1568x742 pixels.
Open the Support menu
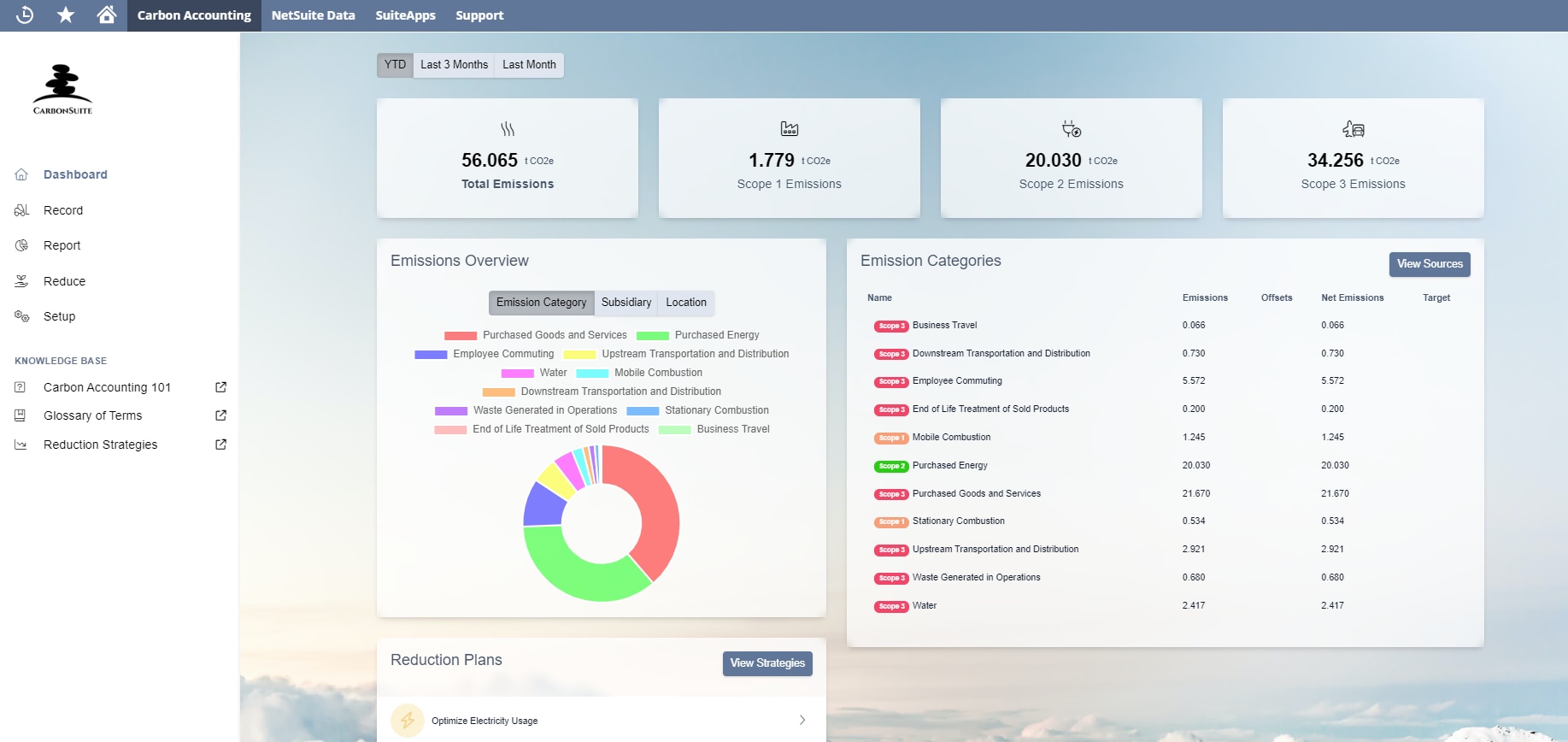click(479, 15)
